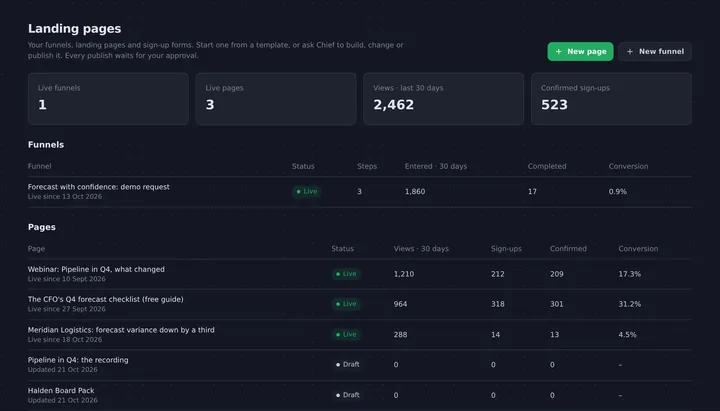Select the Live funnels stat card
This screenshot has height=411, width=720.
108,99
